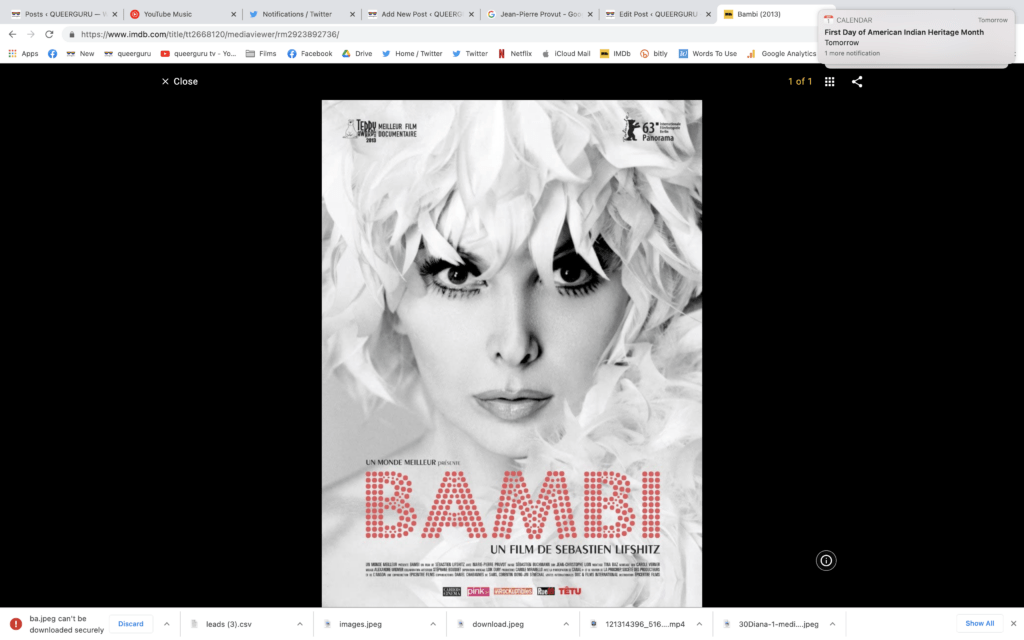The height and width of the screenshot is (640, 1024).
Task: Close the Notifications / Twitter tab
Action: tap(353, 14)
